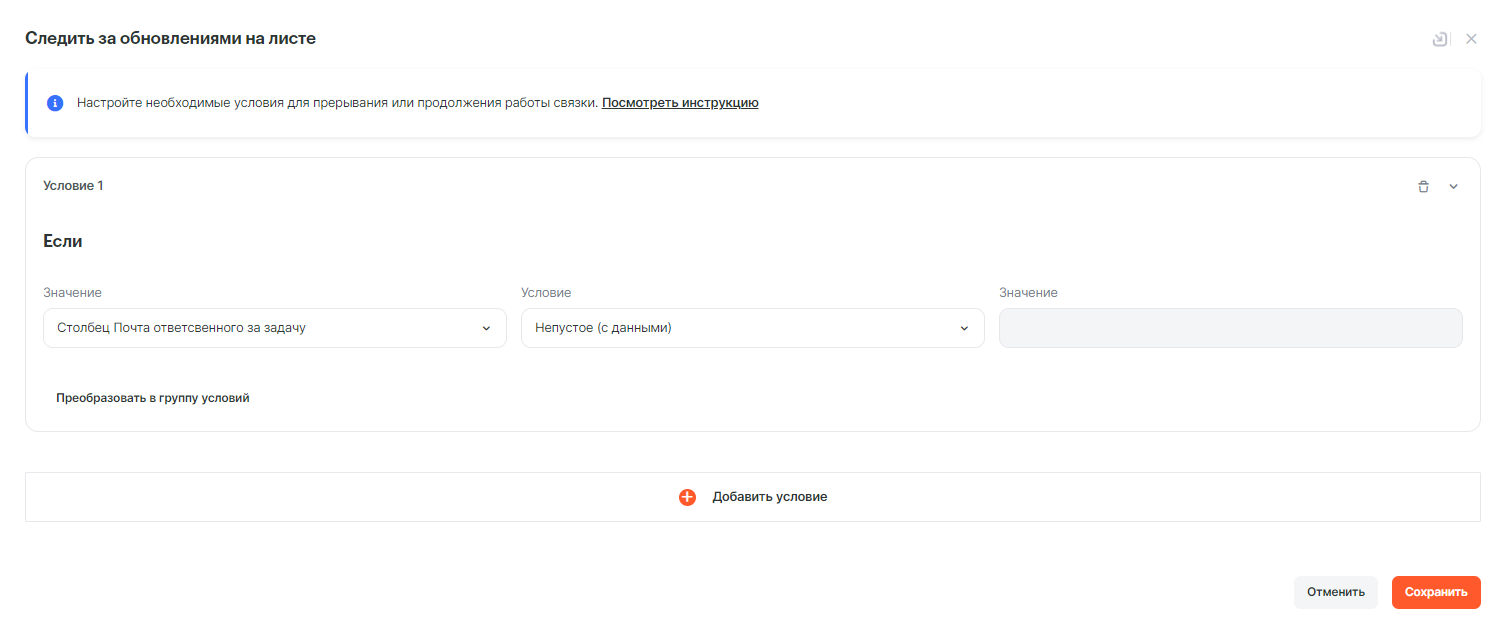
Task: Click the orange plus icon for adding a condition
Action: pos(687,497)
